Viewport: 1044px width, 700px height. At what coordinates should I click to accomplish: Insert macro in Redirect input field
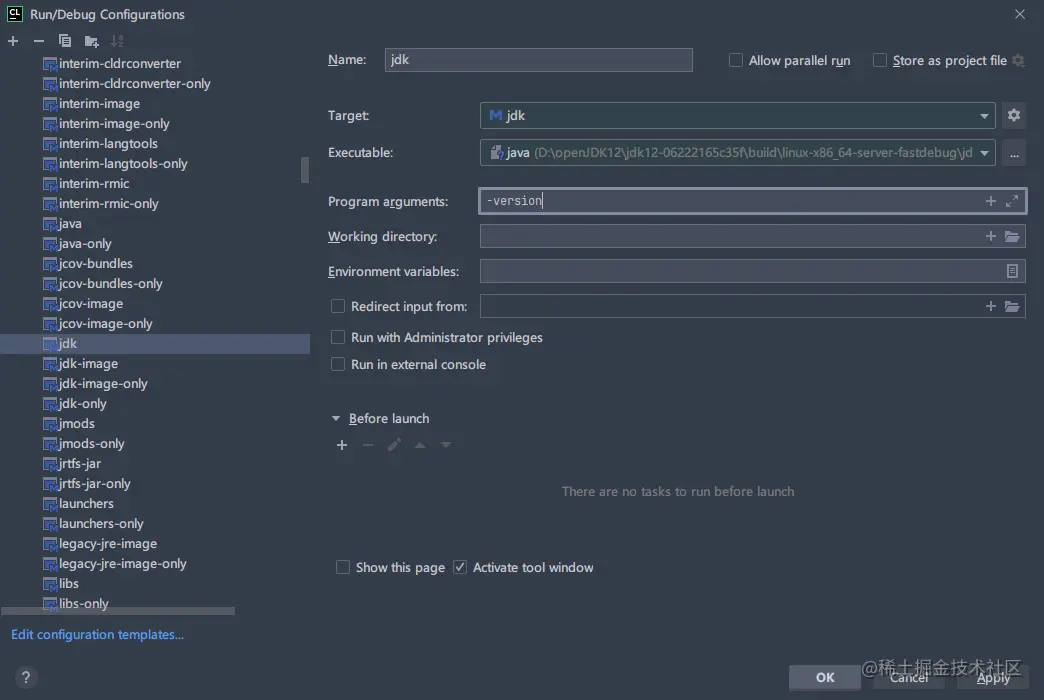coord(990,306)
